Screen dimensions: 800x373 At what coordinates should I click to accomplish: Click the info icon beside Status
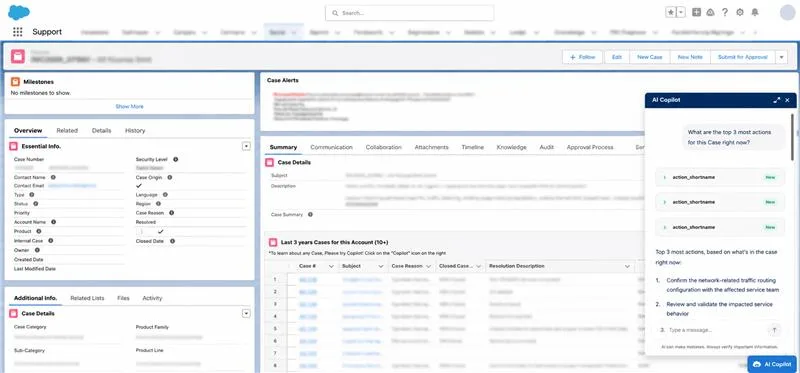tap(35, 204)
